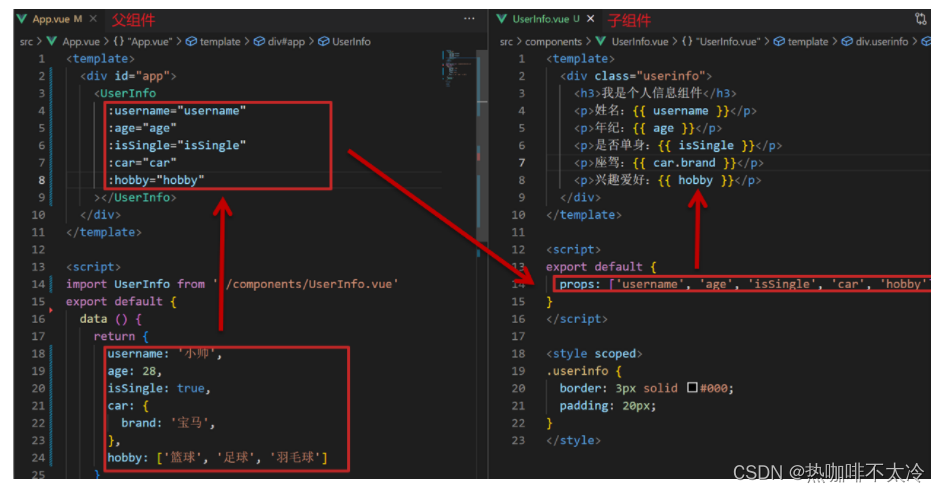Viewport: 941px width, 493px height.
Task: Click 'username: '小帅'' data line
Action: (x=165, y=354)
